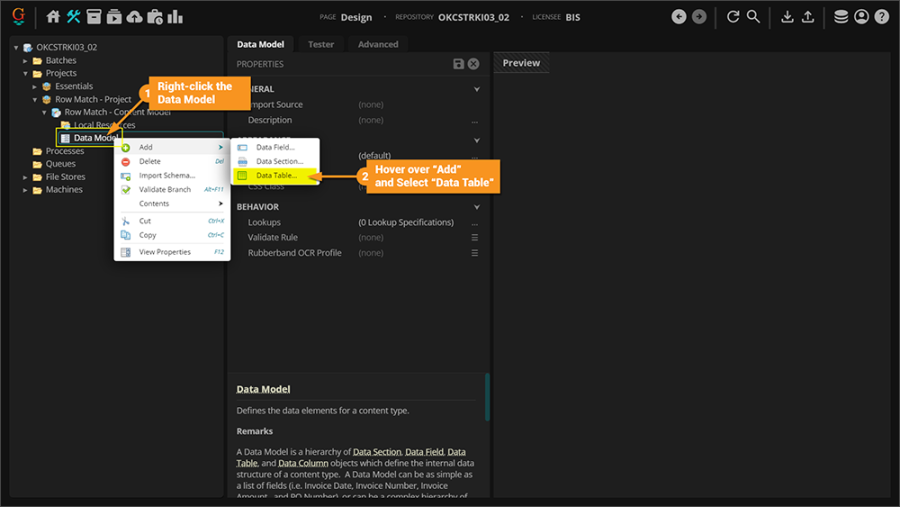Collapse the Row Match - Project node
The width and height of the screenshot is (900, 507).
tap(34, 99)
